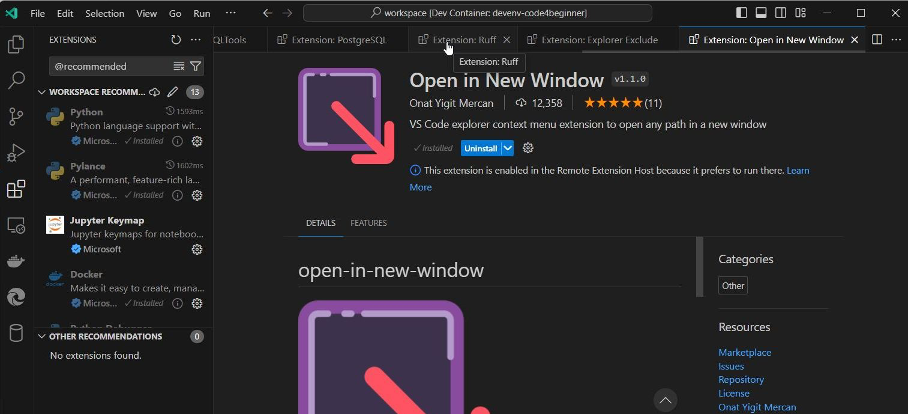Click the Uninstall button

481,148
